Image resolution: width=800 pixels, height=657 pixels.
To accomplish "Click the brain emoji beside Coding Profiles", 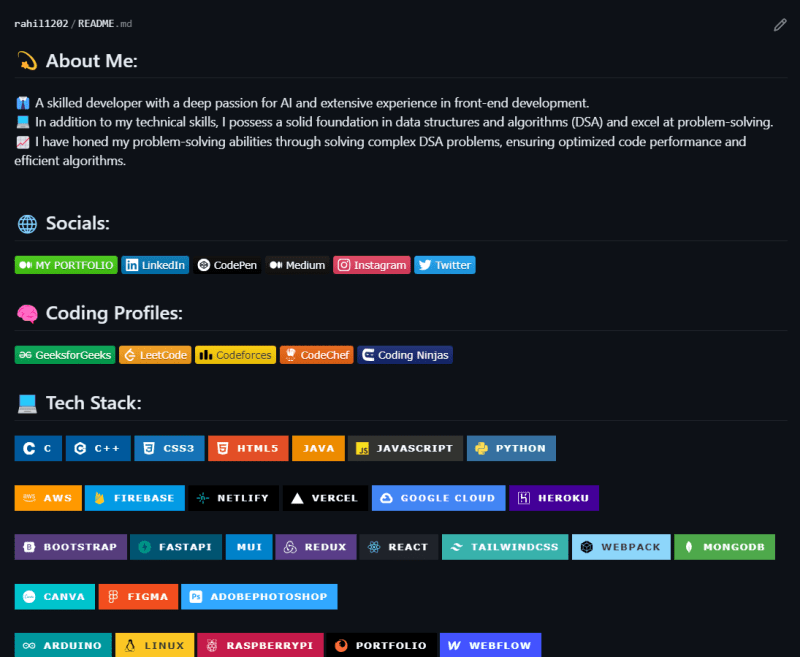I will pyautogui.click(x=27, y=314).
